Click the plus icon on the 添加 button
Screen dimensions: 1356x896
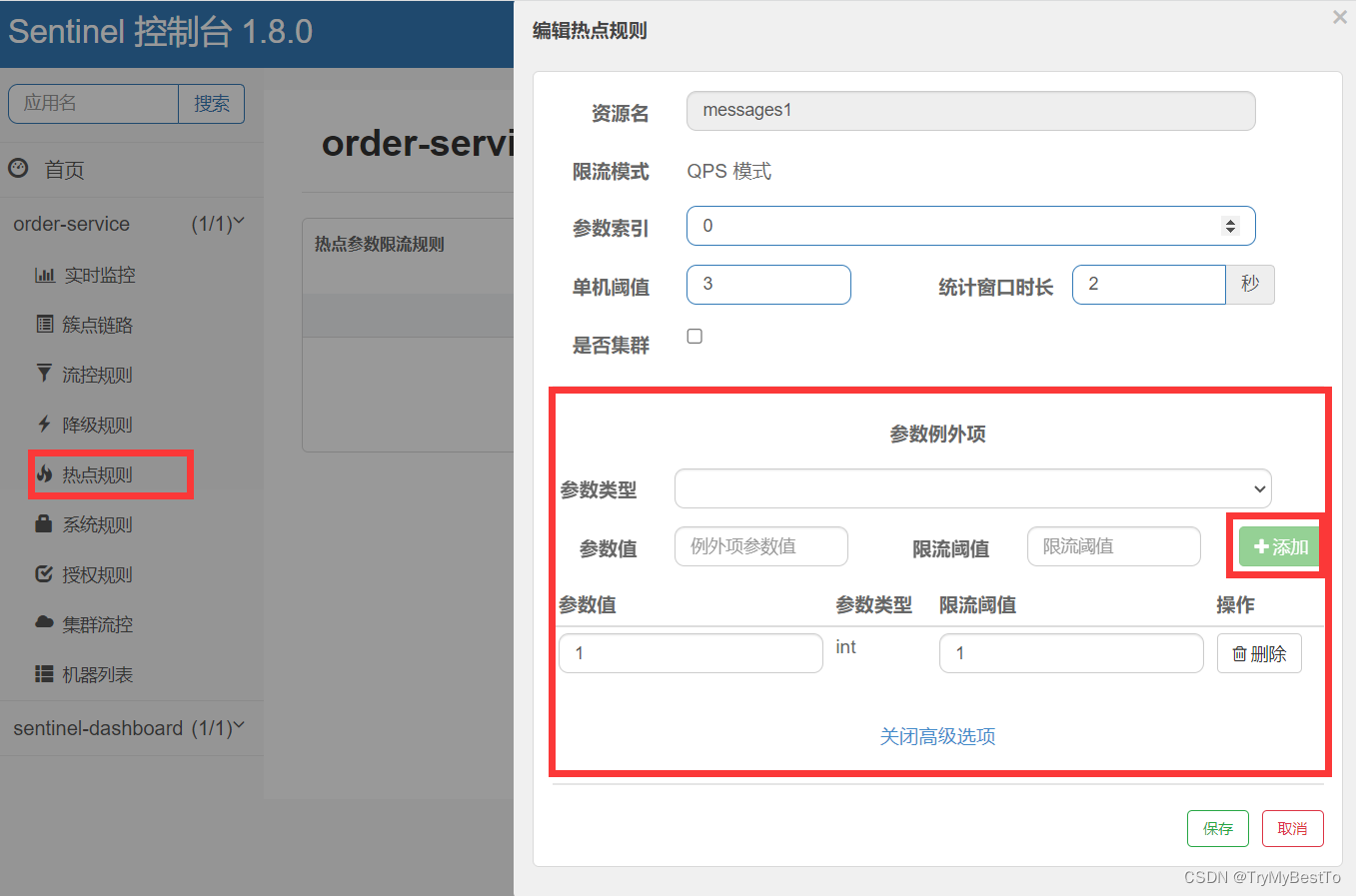(1261, 547)
